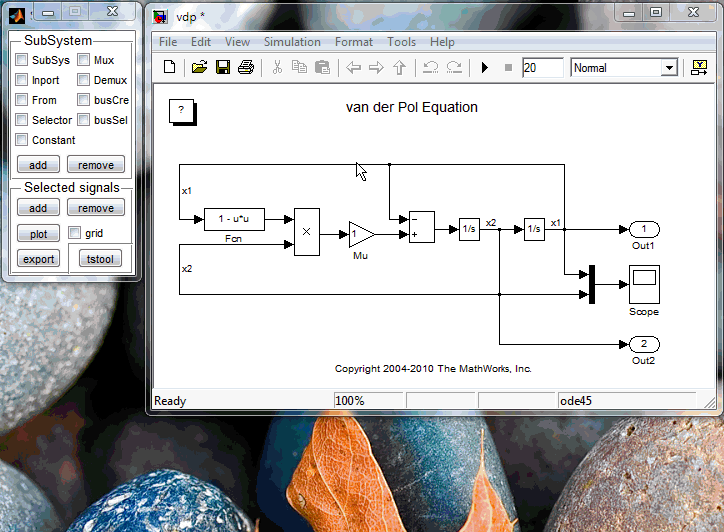Screen dimensions: 724x532
Task: Toggle the Demux checkbox
Action: tap(84, 80)
